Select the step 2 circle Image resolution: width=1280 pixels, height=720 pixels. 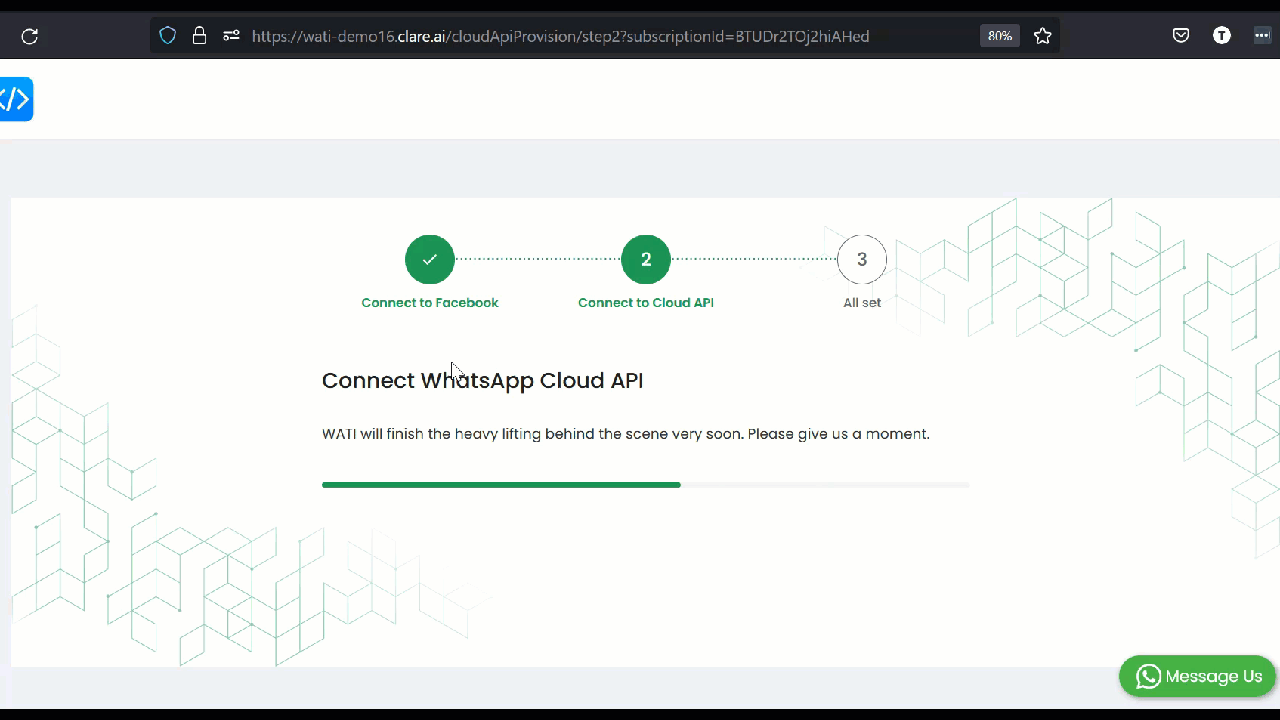[646, 260]
